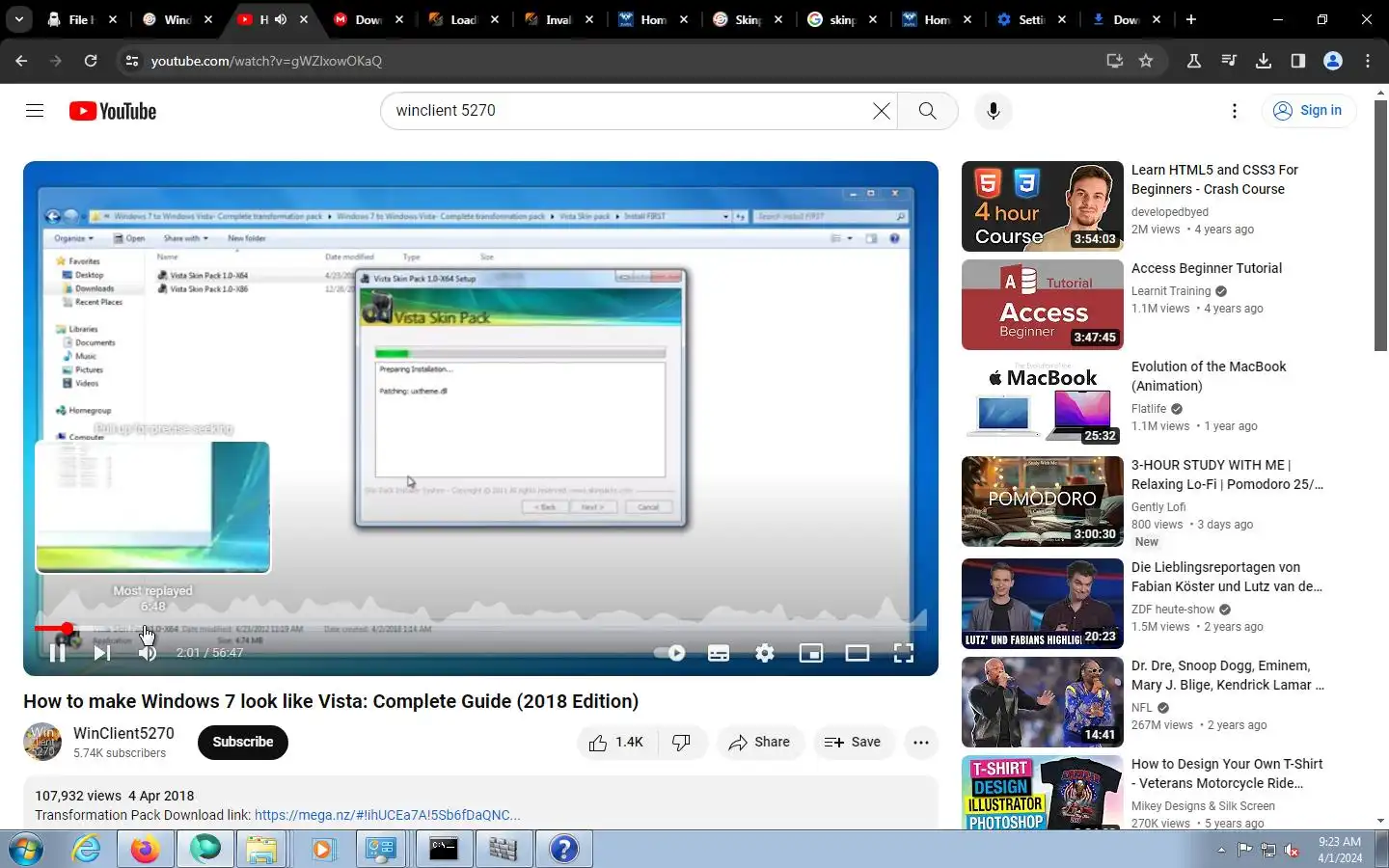The width and height of the screenshot is (1389, 868).
Task: Pause the video
Action: coord(57,653)
